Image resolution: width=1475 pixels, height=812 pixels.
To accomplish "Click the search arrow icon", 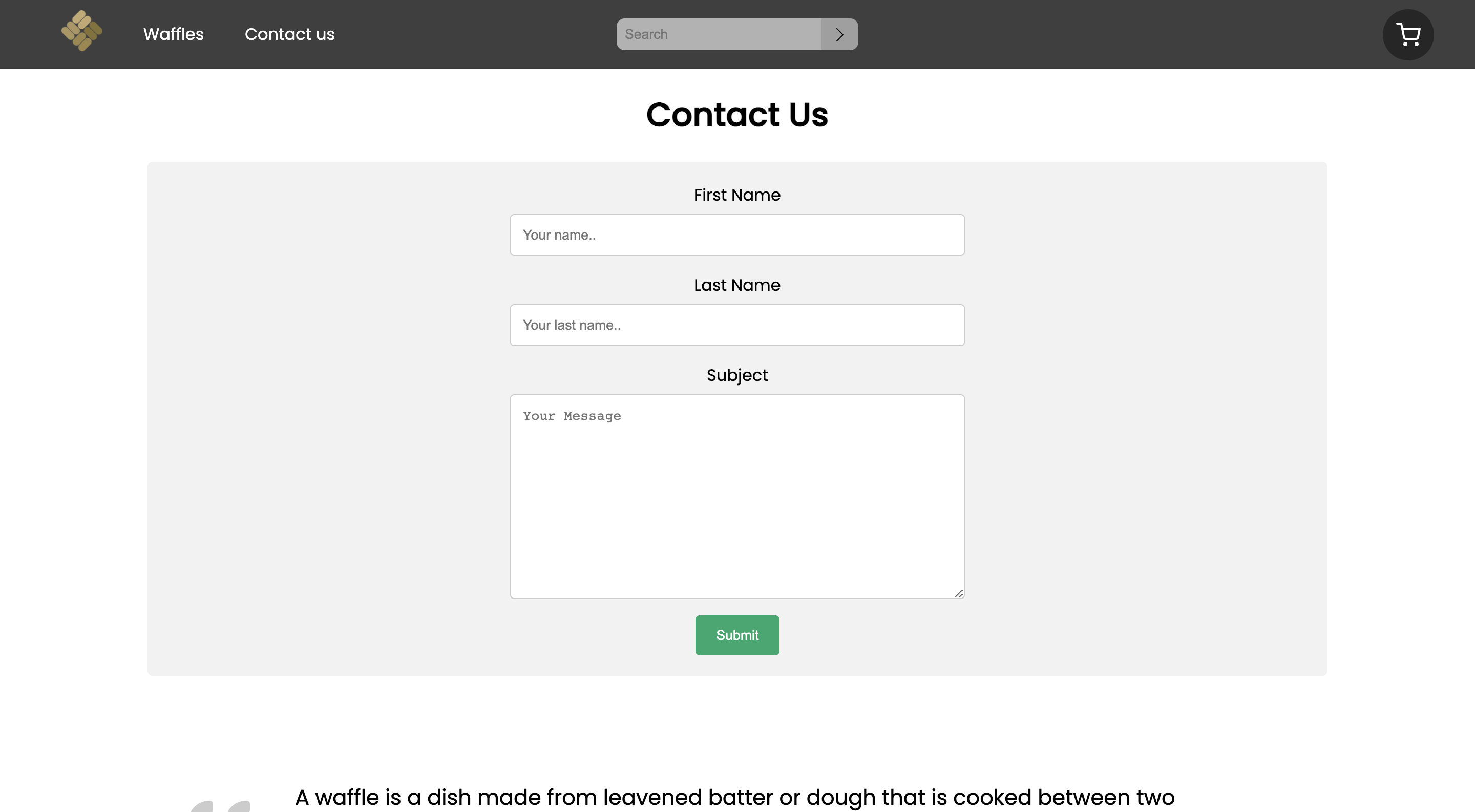I will (839, 34).
